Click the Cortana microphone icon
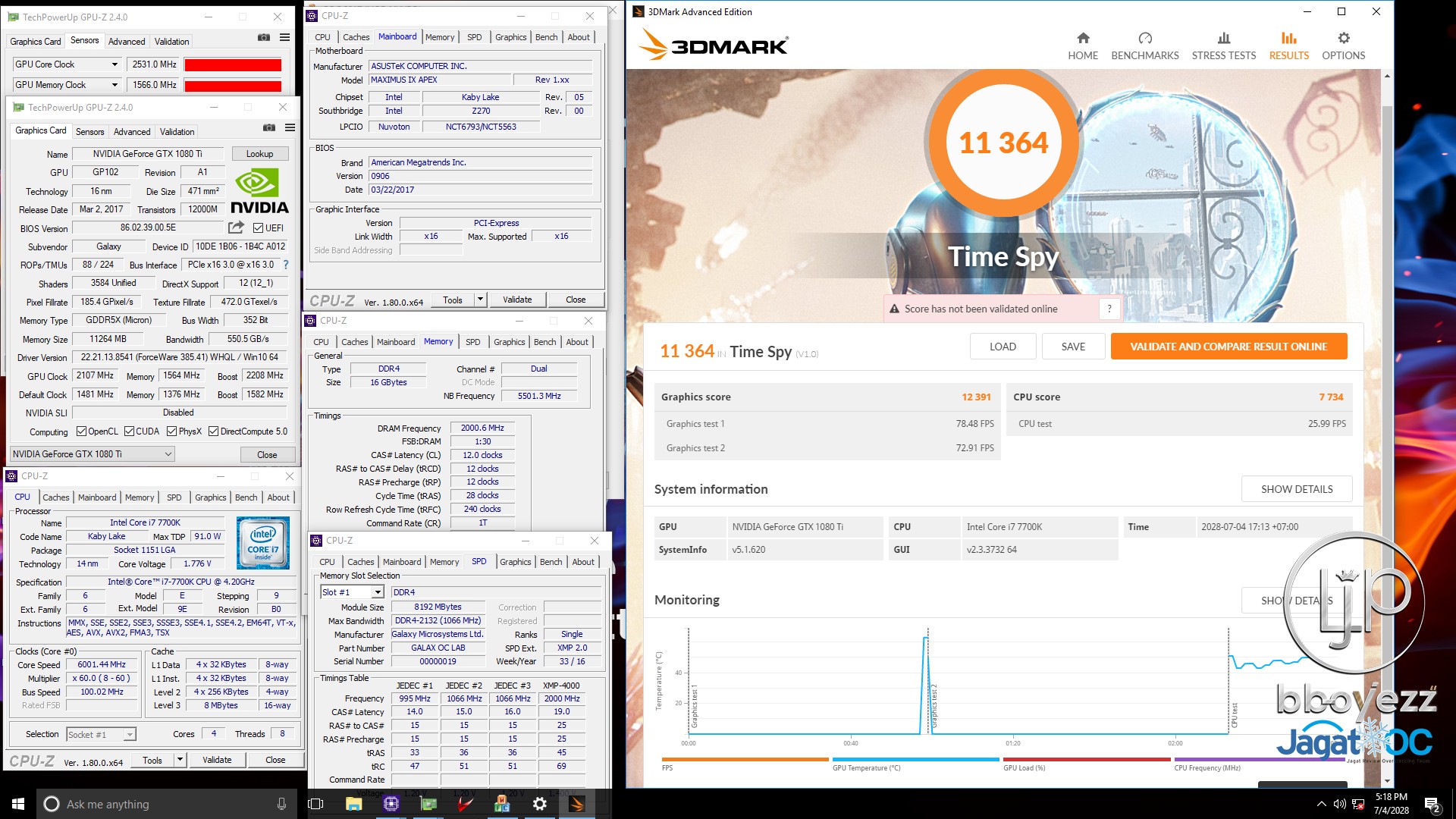The width and height of the screenshot is (1456, 819). pos(281,804)
